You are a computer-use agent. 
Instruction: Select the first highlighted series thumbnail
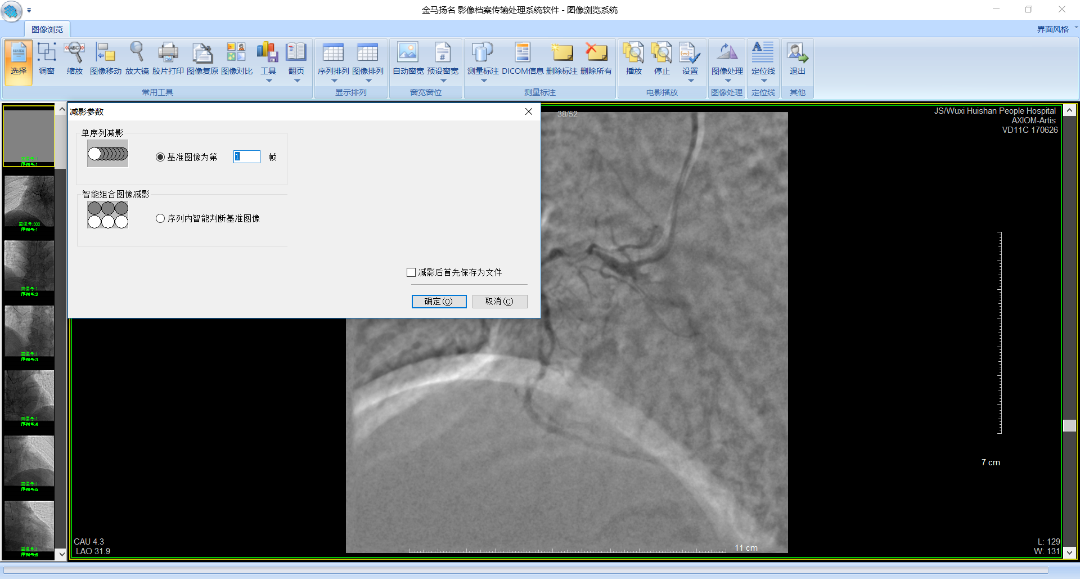(x=29, y=136)
